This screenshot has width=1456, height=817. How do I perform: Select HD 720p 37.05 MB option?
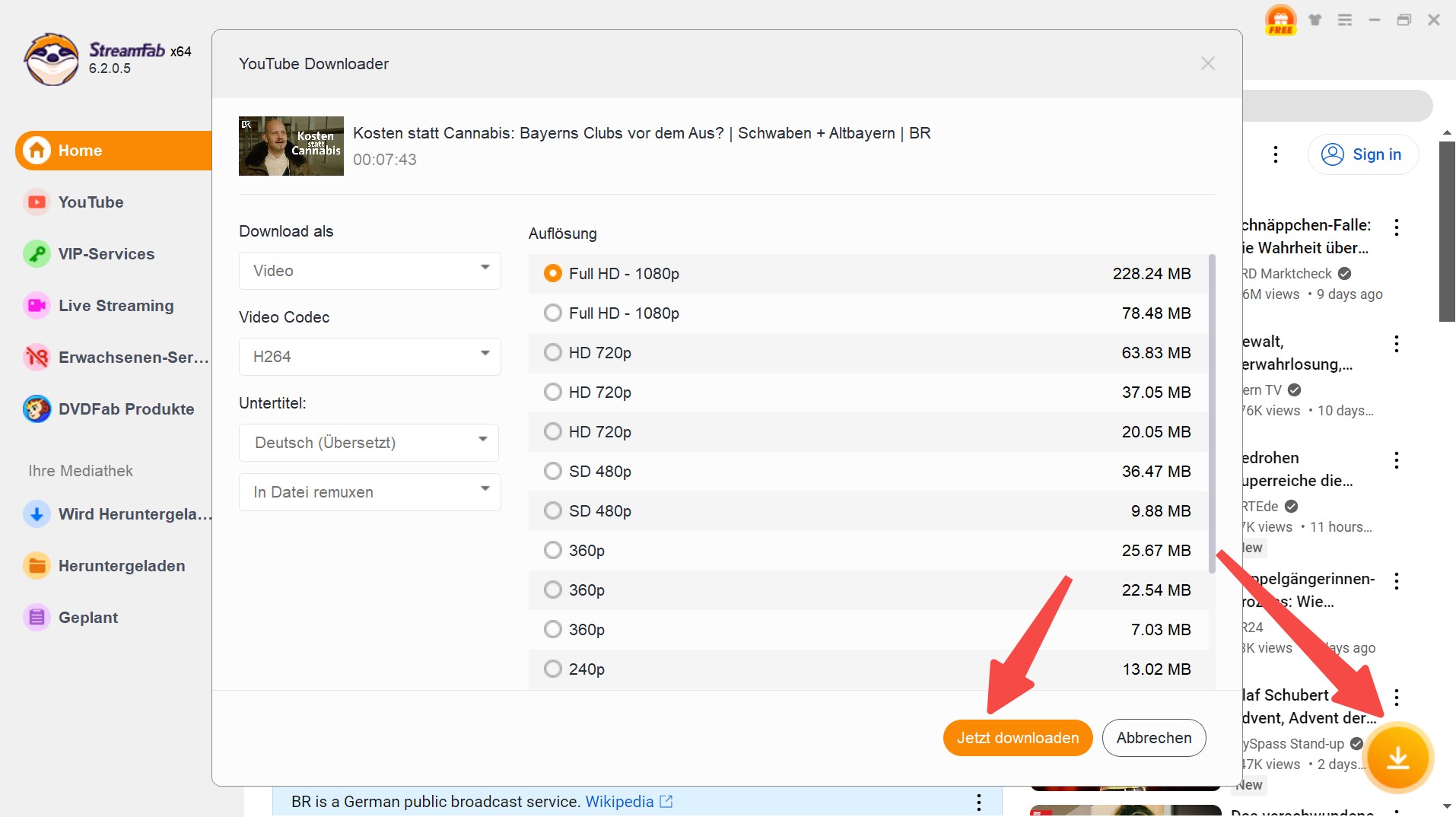click(868, 393)
